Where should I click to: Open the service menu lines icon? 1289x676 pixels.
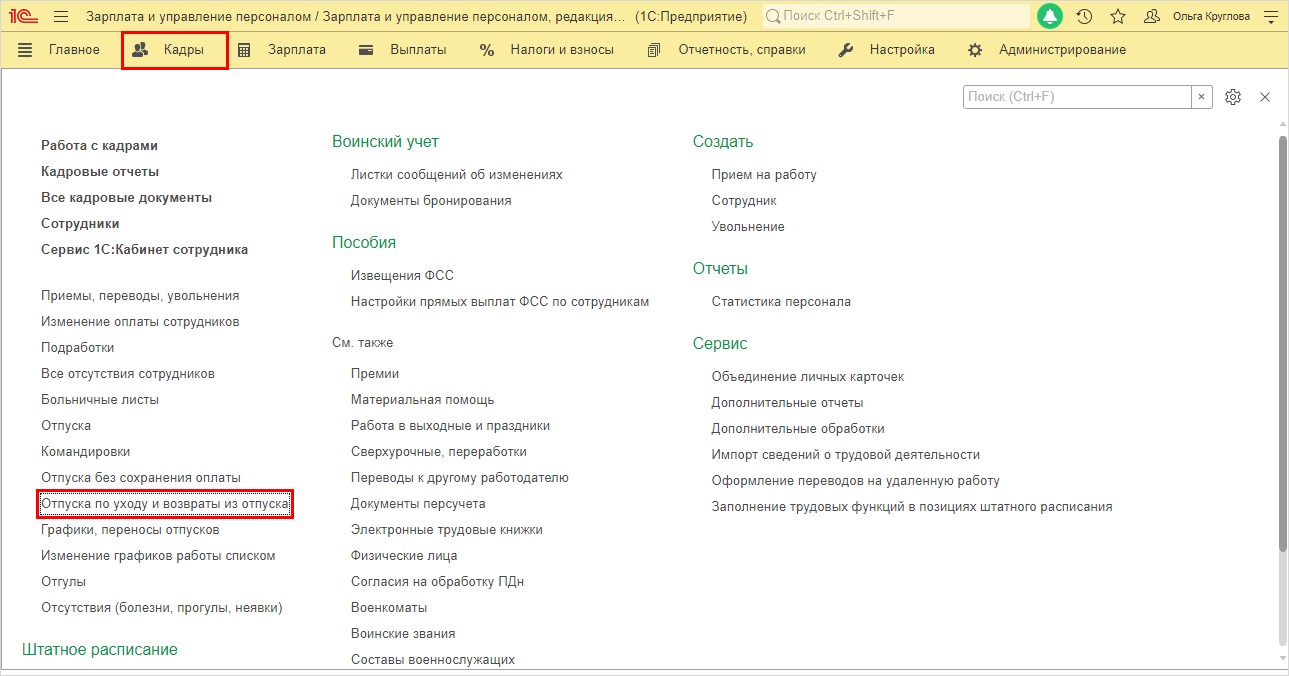pos(1271,17)
